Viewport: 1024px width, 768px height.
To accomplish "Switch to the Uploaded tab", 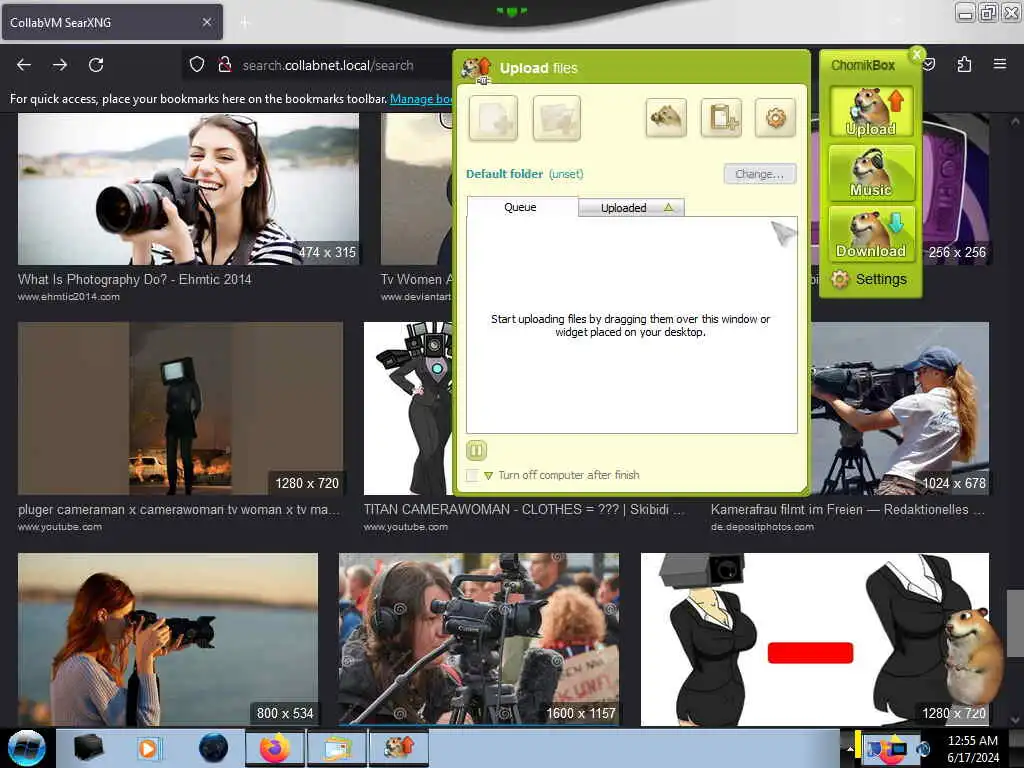I will (631, 208).
